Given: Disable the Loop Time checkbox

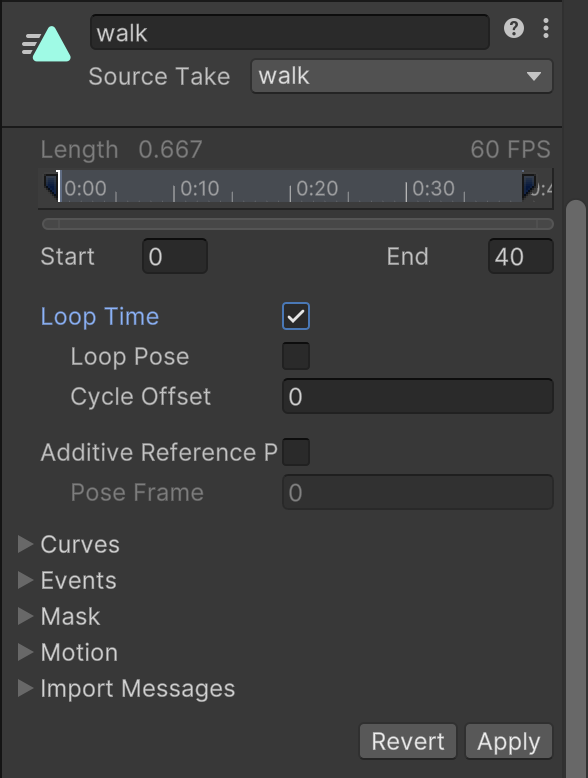Looking at the screenshot, I should 296,316.
